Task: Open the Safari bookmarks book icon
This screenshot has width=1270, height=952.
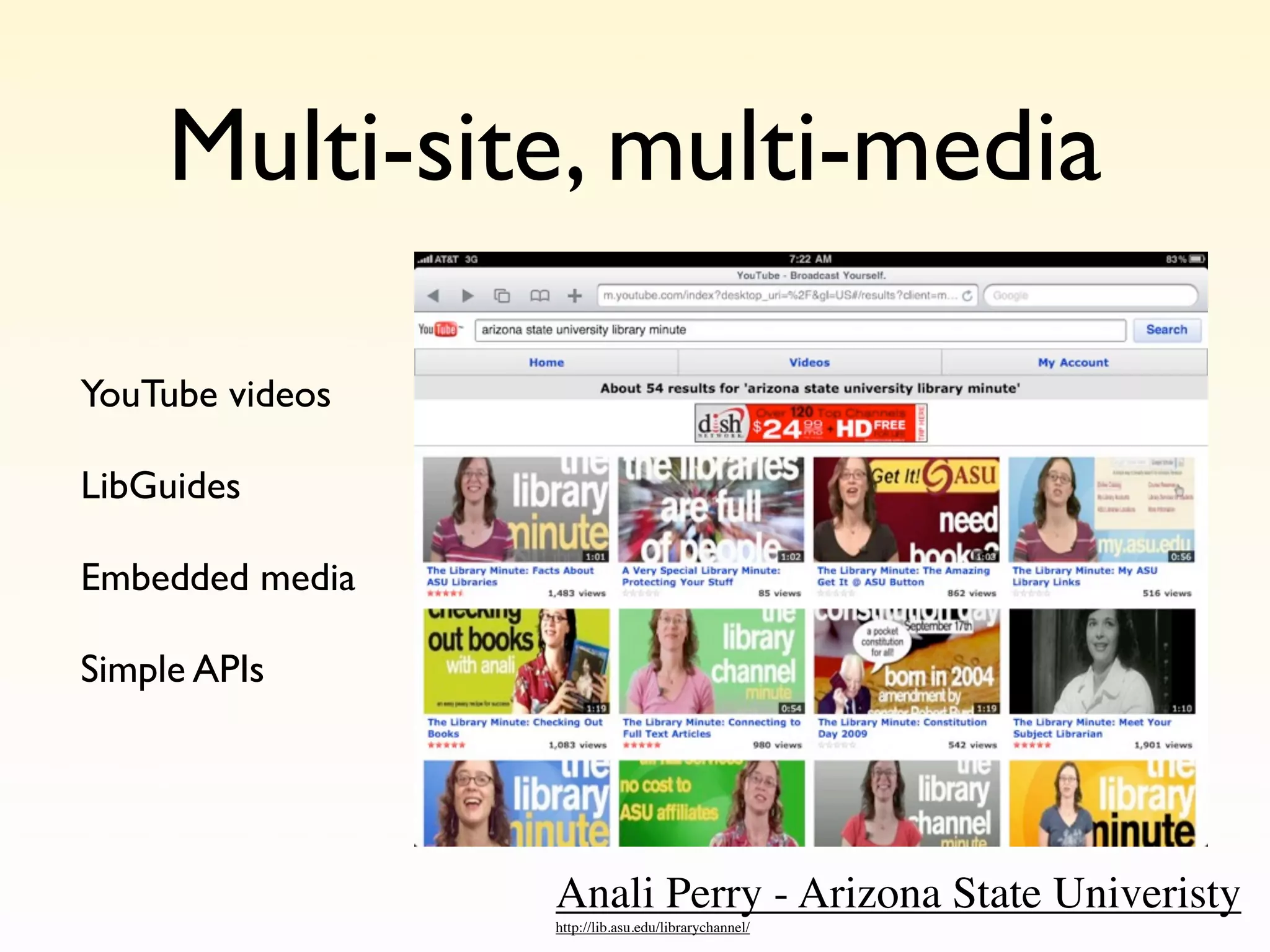Action: tap(540, 296)
